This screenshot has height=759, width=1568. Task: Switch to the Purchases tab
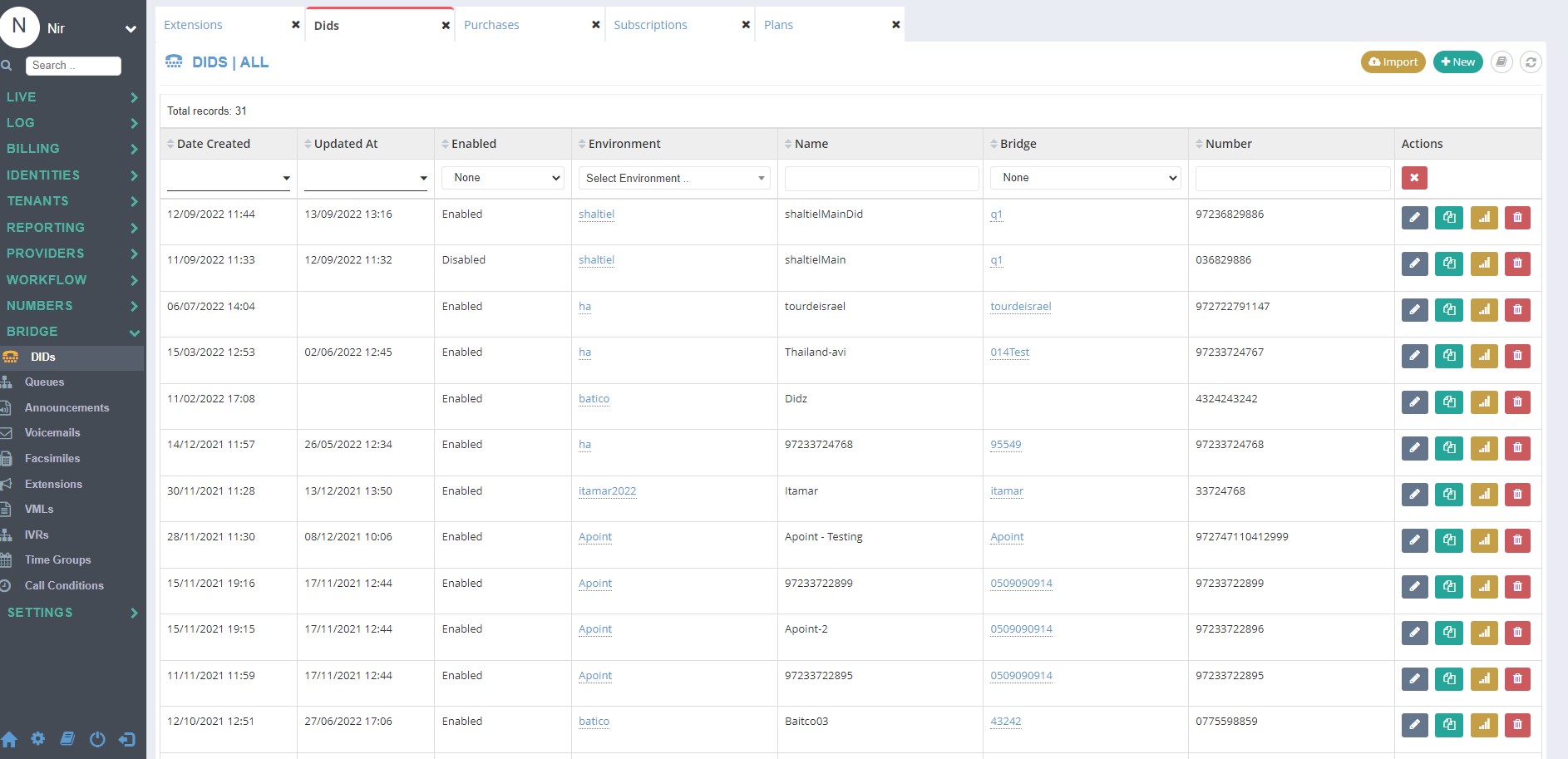tap(491, 25)
